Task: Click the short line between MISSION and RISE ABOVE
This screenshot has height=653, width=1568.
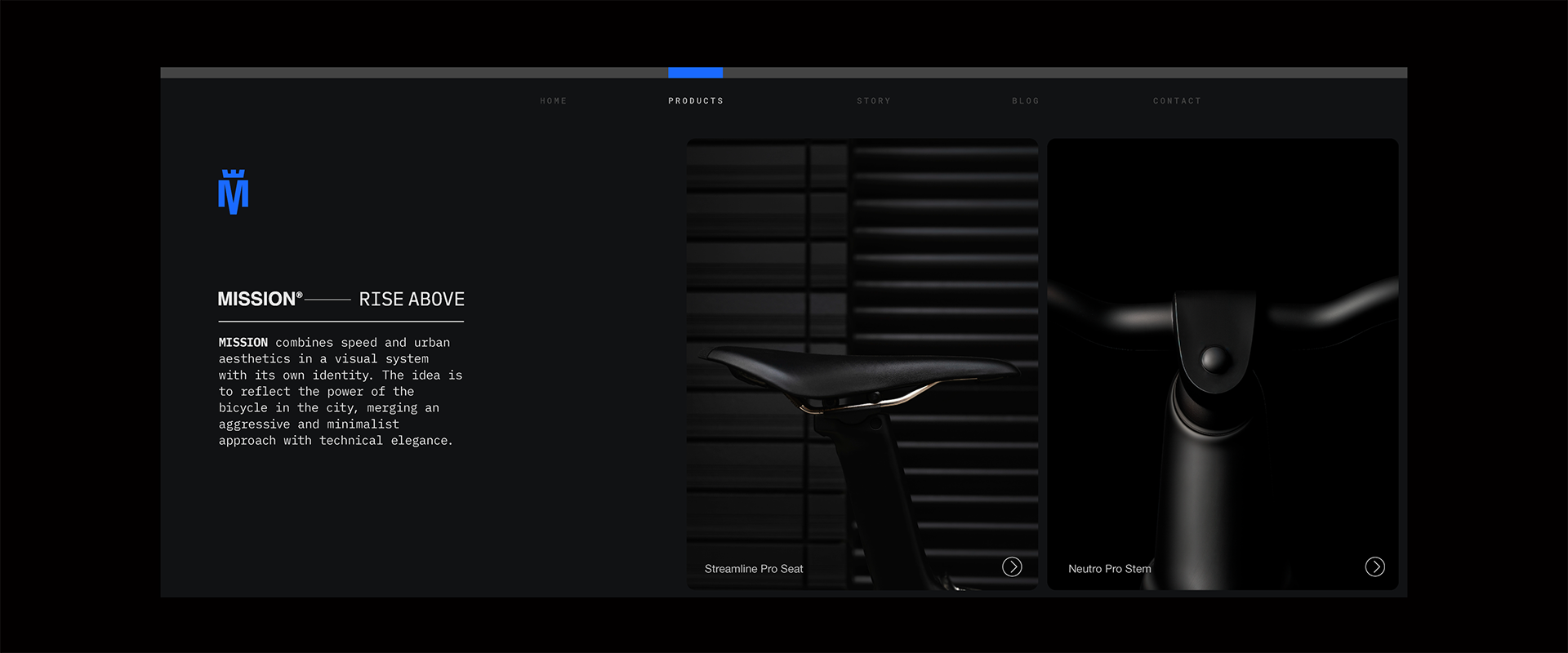Action: (327, 300)
